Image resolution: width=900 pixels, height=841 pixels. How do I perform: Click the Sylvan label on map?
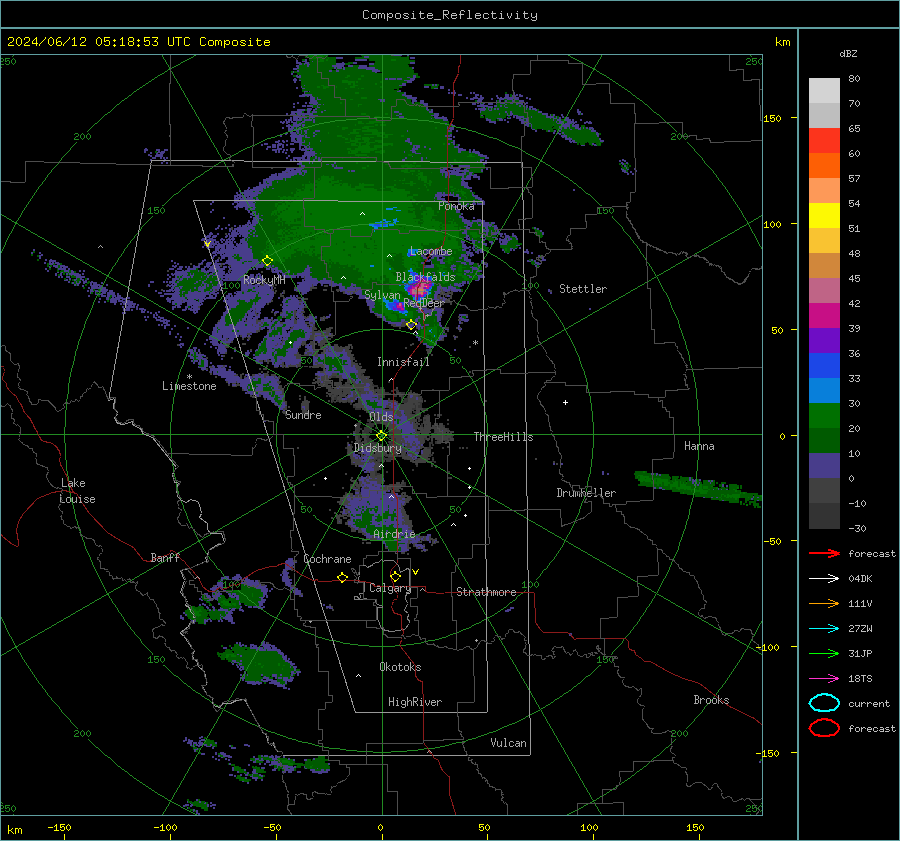click(382, 295)
